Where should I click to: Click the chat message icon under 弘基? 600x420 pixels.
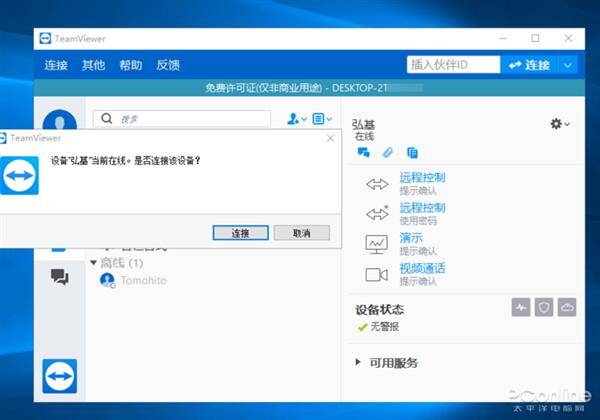(x=364, y=153)
